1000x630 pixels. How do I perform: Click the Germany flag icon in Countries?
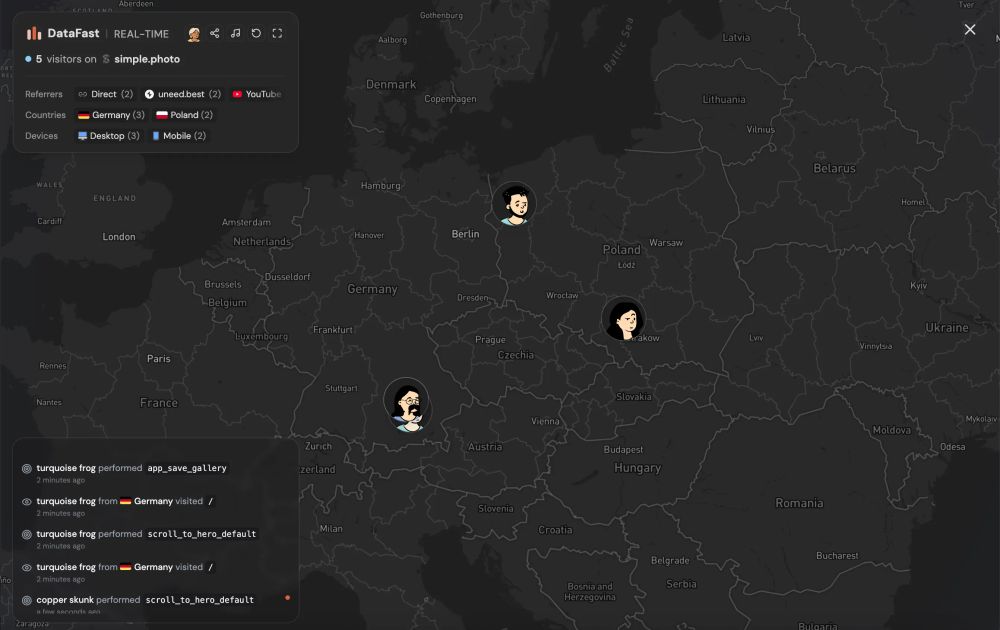click(84, 115)
